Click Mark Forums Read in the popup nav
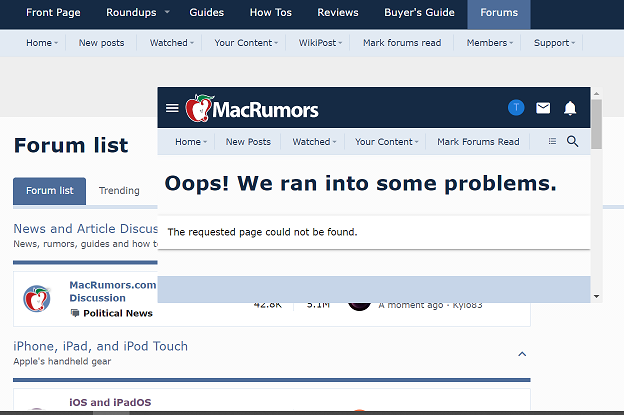This screenshot has height=415, width=624. (x=478, y=142)
